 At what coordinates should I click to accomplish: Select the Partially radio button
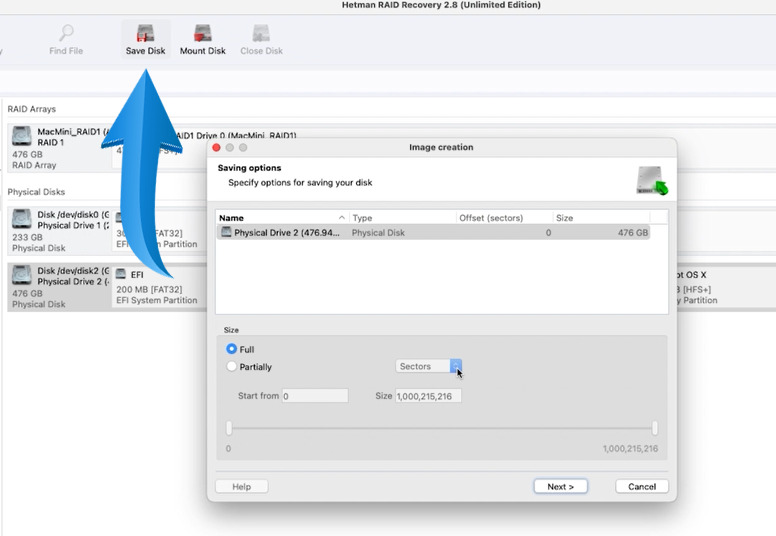231,367
